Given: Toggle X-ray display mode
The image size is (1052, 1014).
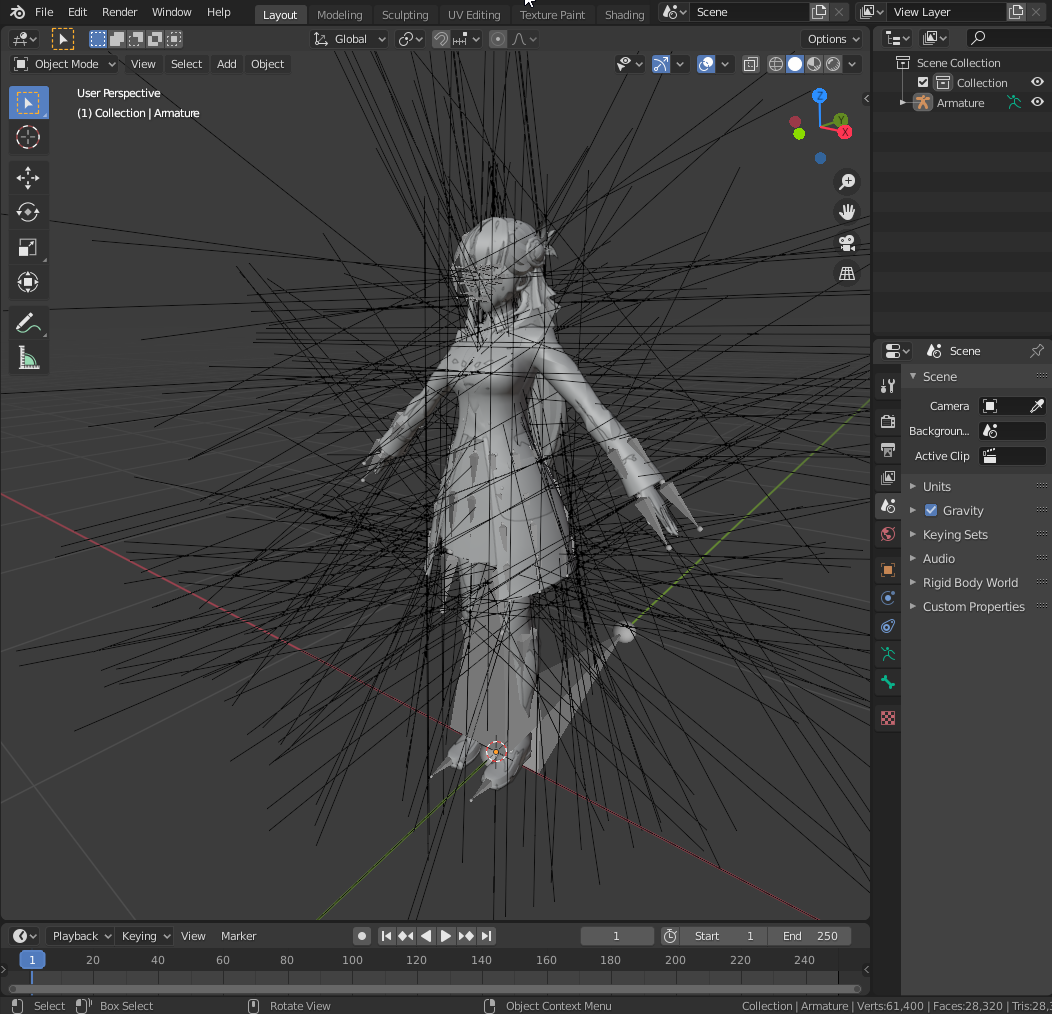Looking at the screenshot, I should click(751, 64).
